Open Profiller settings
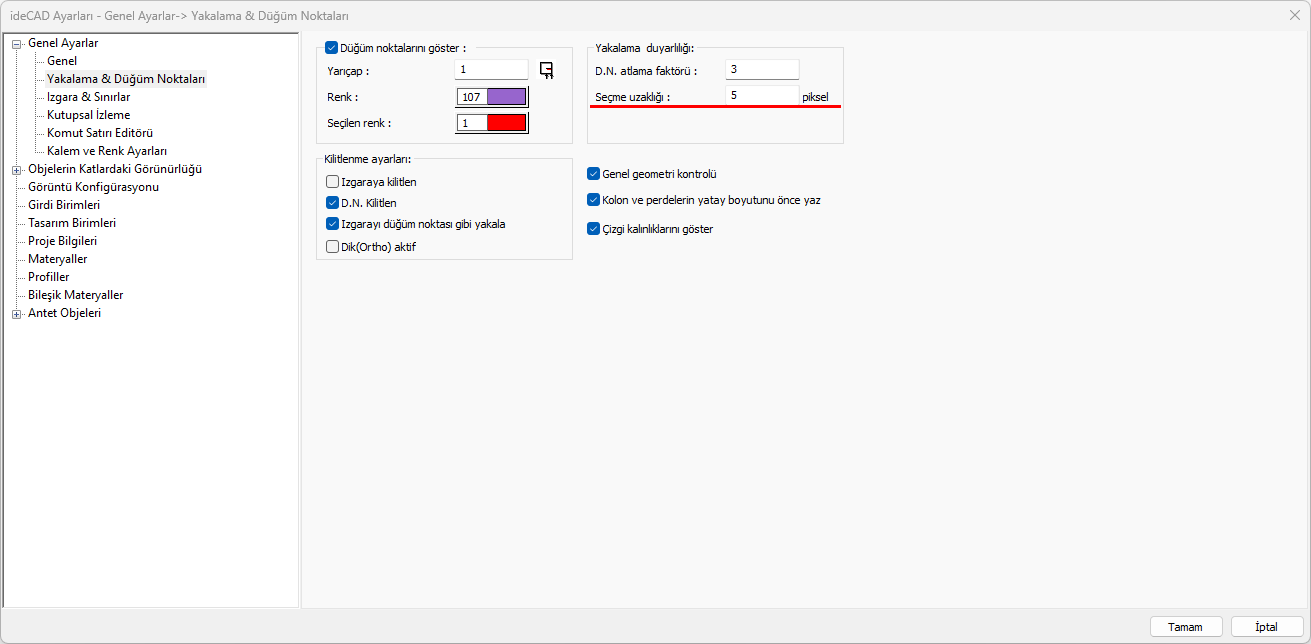Image resolution: width=1311 pixels, height=644 pixels. click(49, 277)
